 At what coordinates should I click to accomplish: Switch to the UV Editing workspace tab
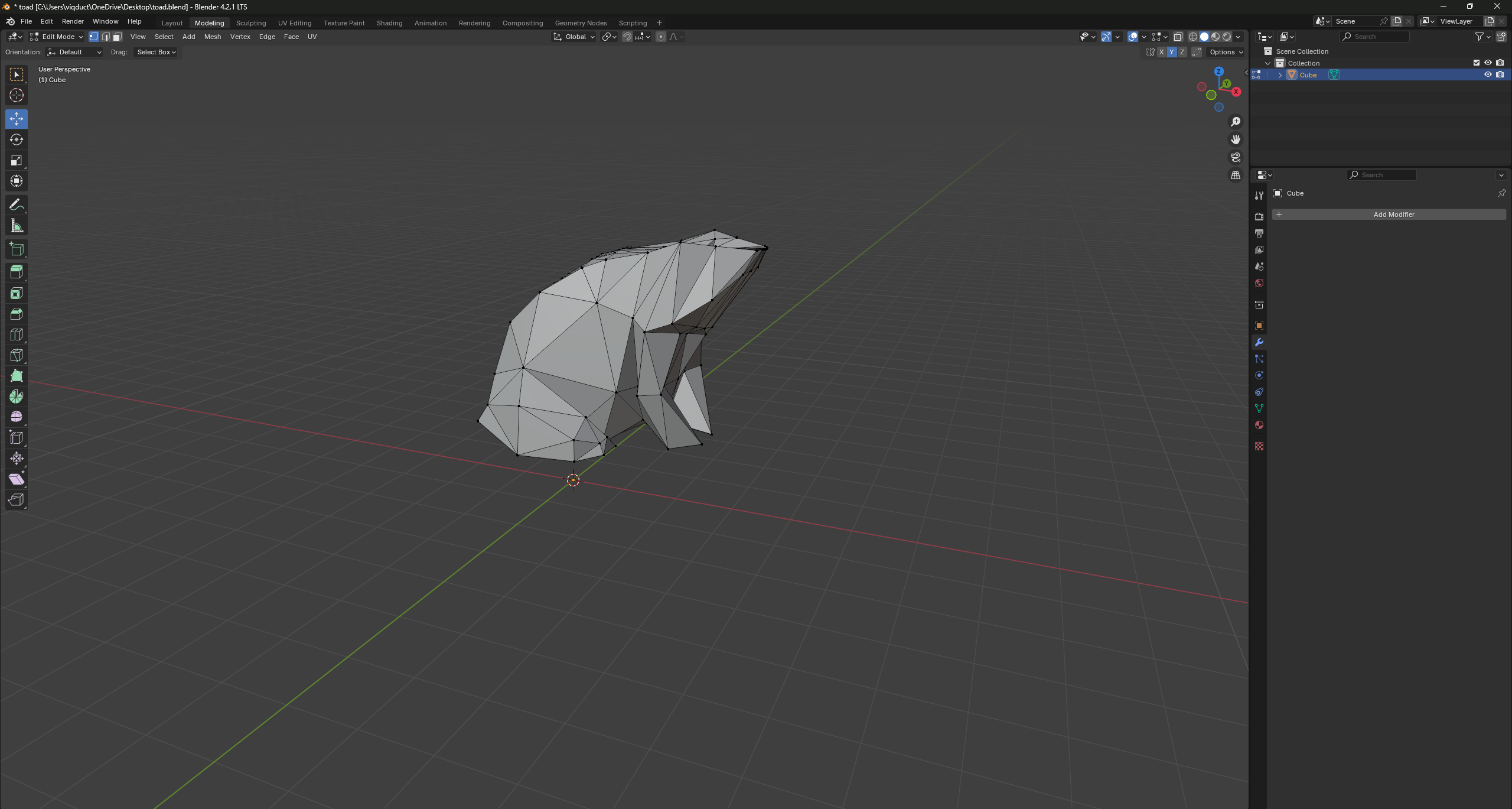(295, 23)
